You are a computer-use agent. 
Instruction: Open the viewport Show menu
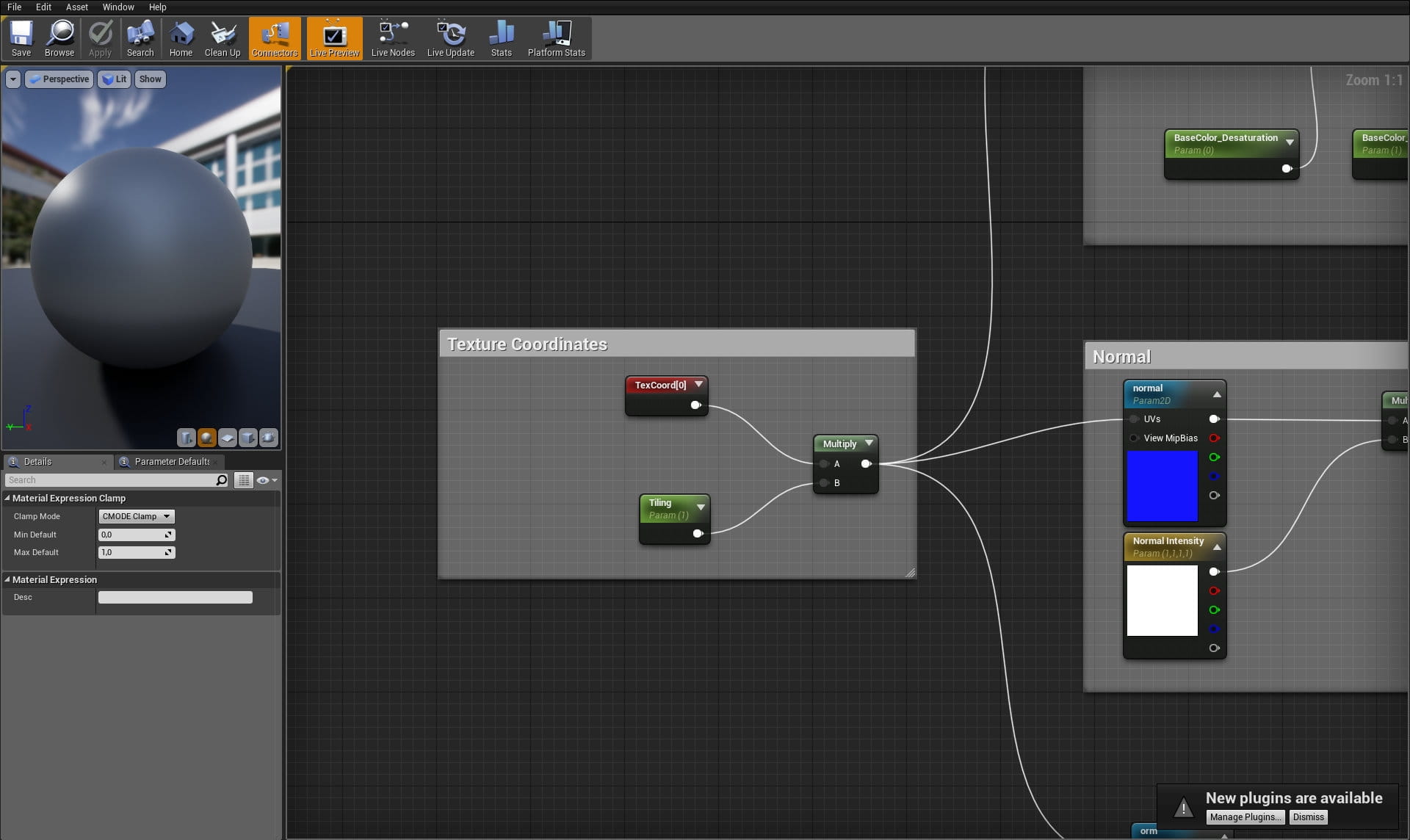[150, 79]
